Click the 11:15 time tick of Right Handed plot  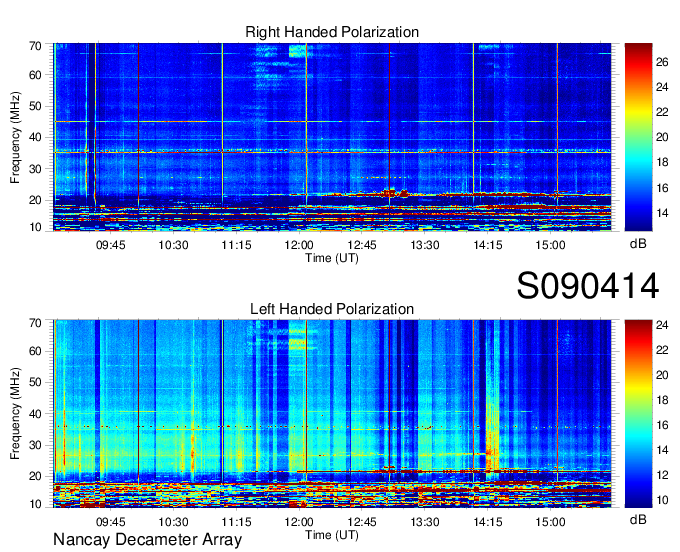(x=236, y=245)
